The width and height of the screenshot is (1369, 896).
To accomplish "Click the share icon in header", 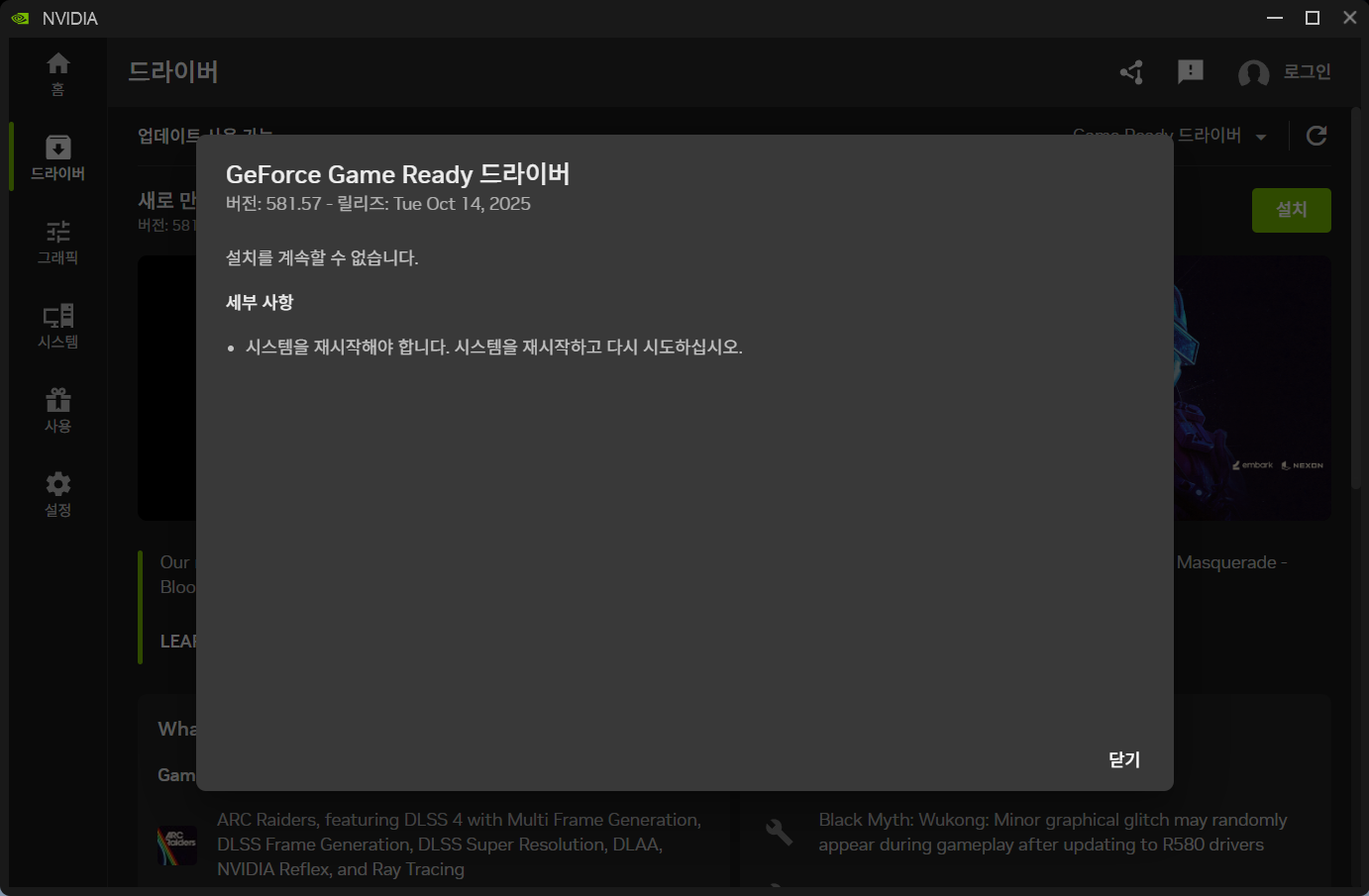I will click(x=1132, y=72).
